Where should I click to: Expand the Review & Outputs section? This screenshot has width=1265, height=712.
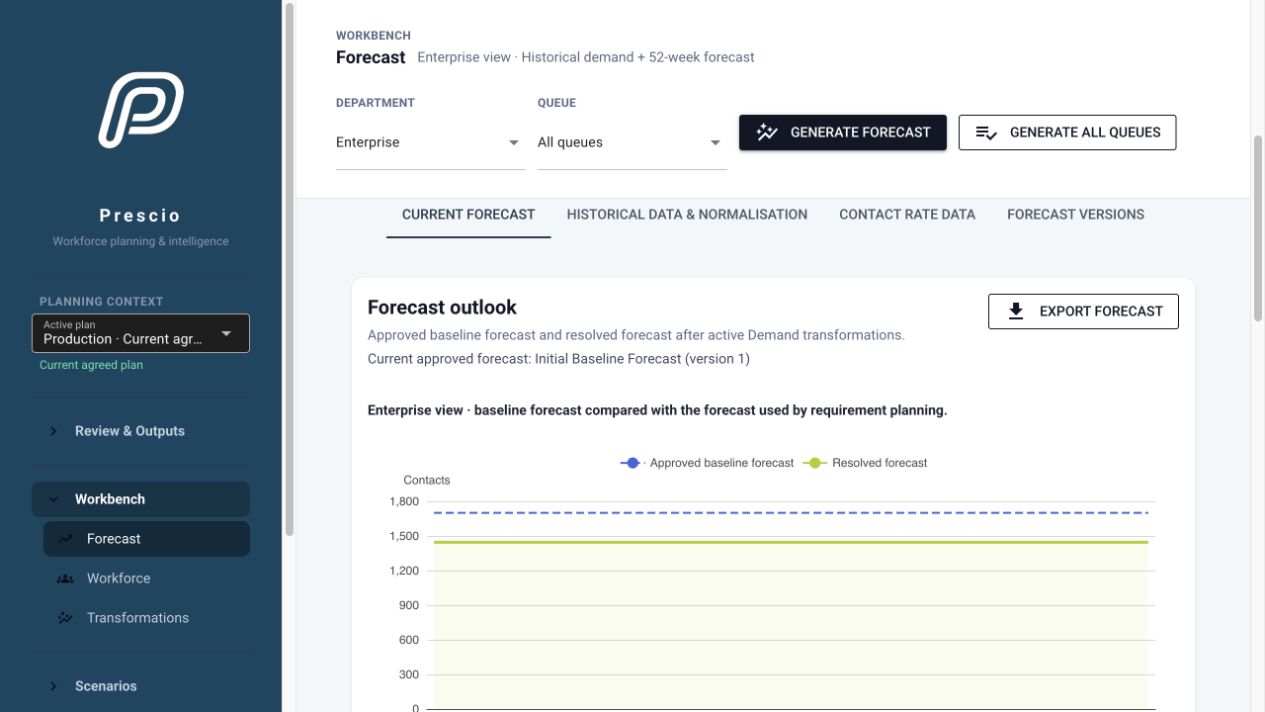coord(141,431)
